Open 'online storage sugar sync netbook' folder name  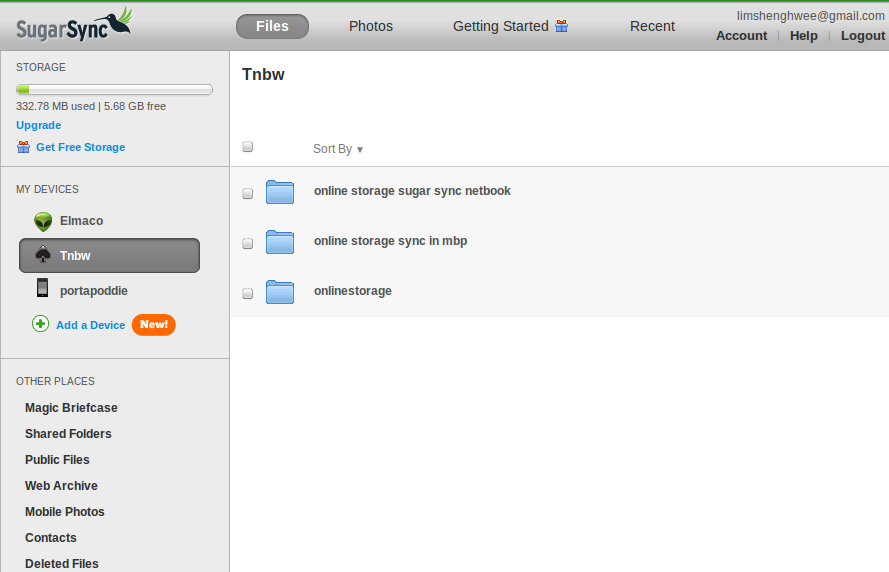tap(412, 192)
